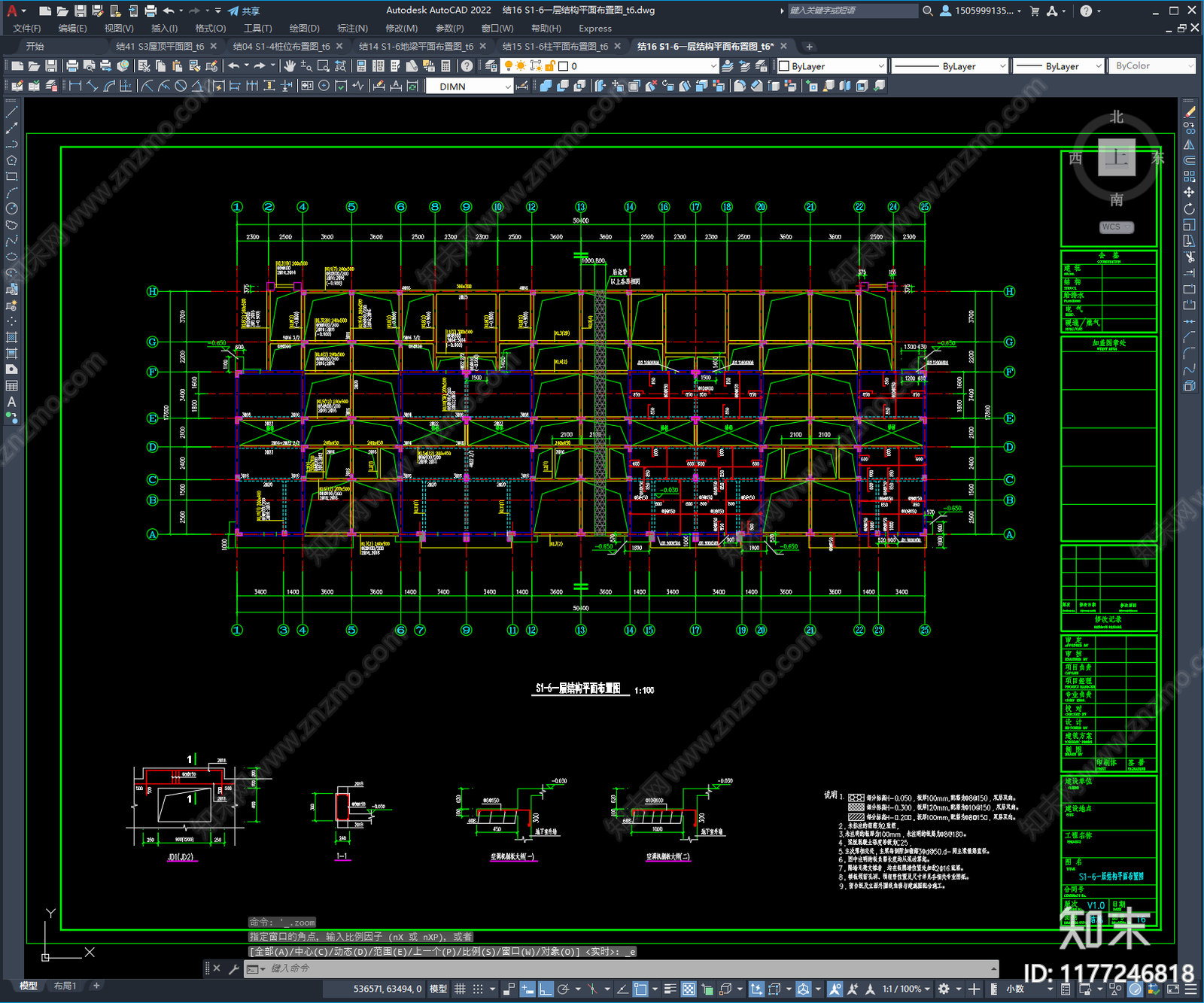Click the Plot (print) icon
1204x1003 pixels.
[72, 66]
